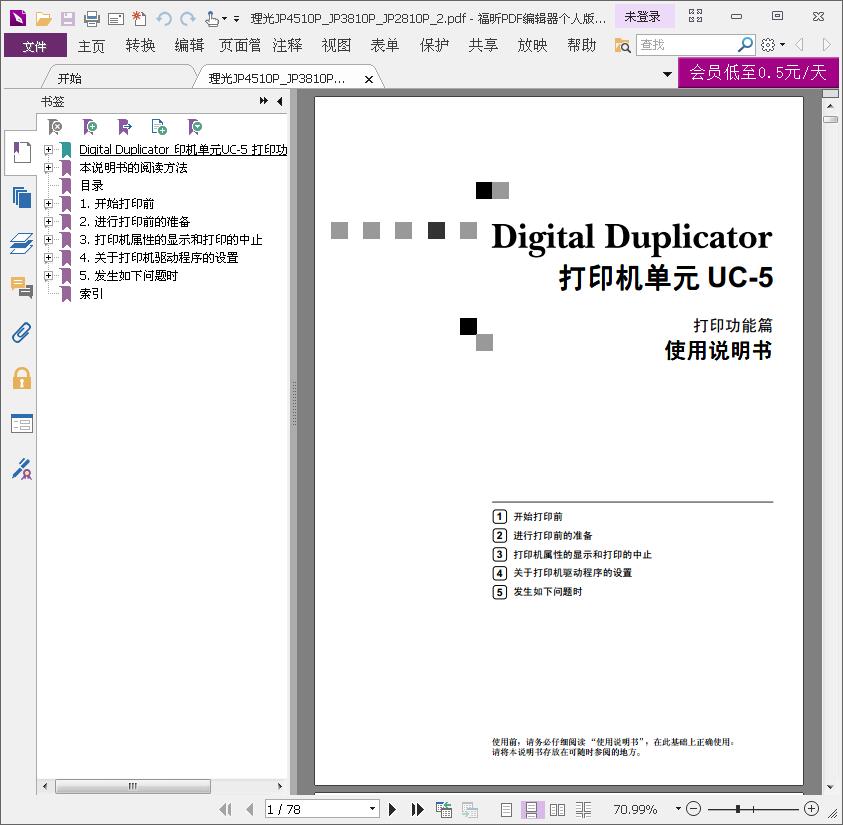Open the 保护 ribbon tab
The image size is (843, 825).
(434, 45)
